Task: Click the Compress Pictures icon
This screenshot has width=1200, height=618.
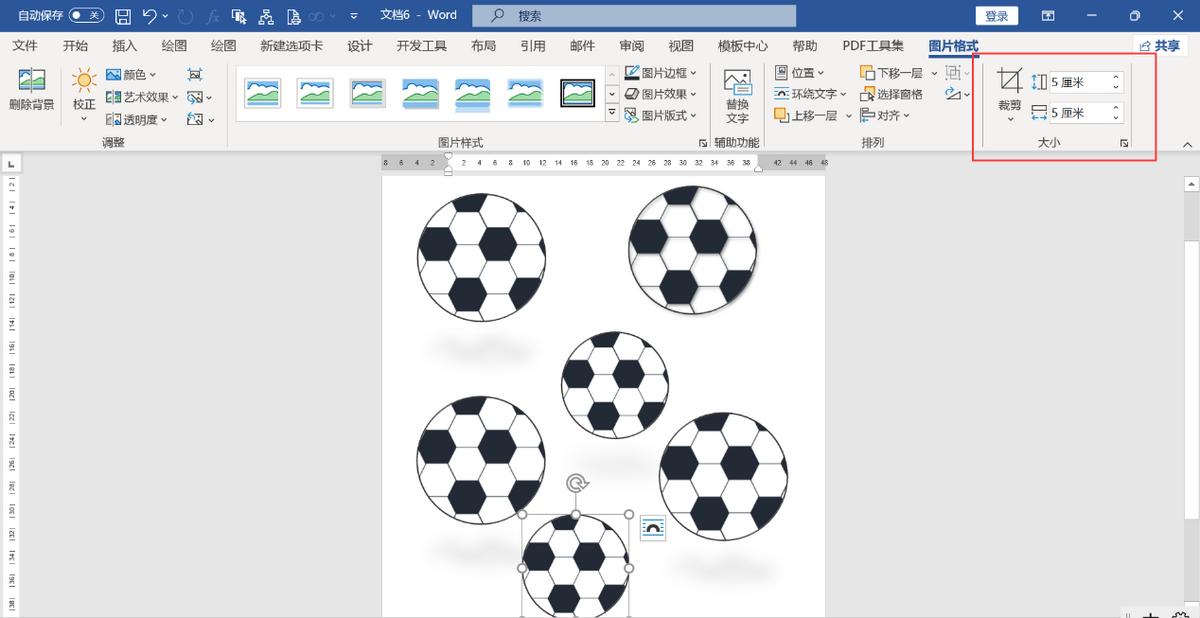Action: (x=194, y=75)
